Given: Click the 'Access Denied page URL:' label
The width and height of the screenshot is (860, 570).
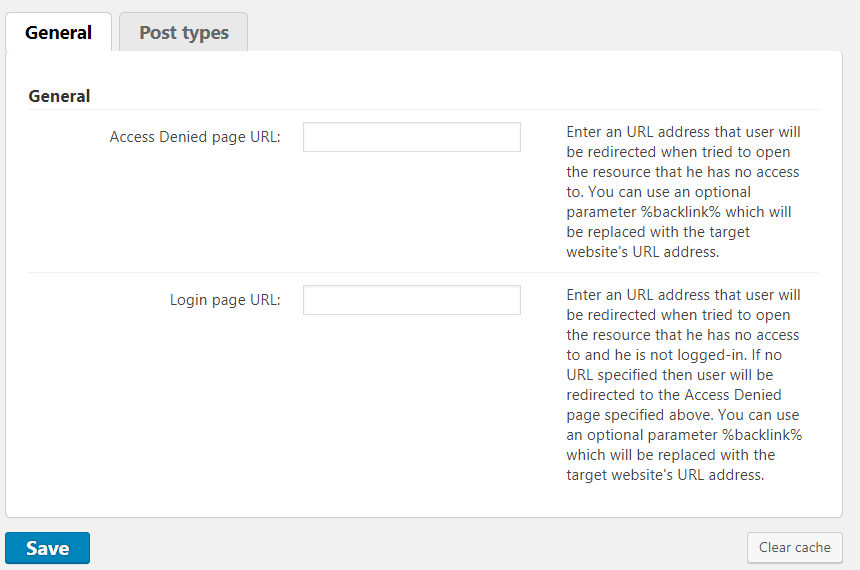Looking at the screenshot, I should click(195, 137).
